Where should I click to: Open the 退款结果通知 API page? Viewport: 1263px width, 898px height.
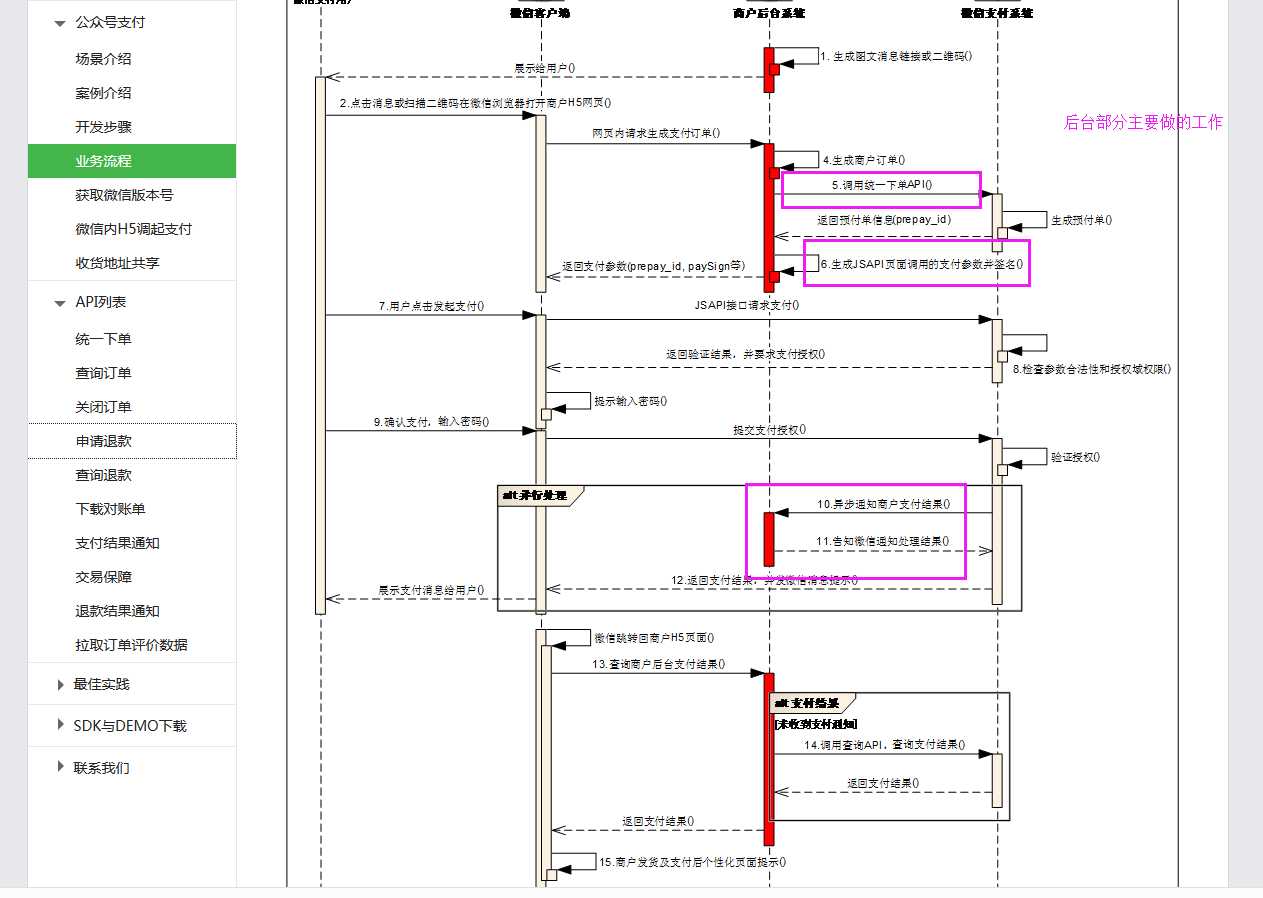tap(117, 611)
